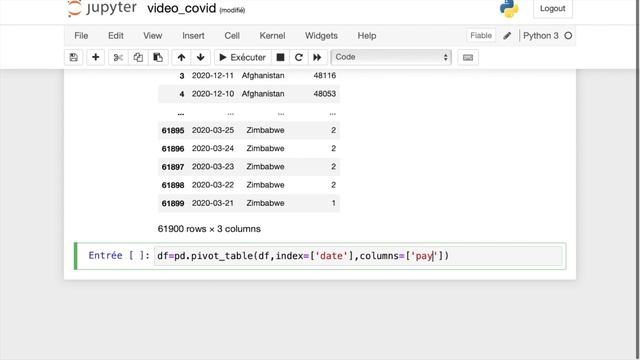This screenshot has height=360, width=640.
Task: Click the Jupyter logo
Action: point(102,8)
